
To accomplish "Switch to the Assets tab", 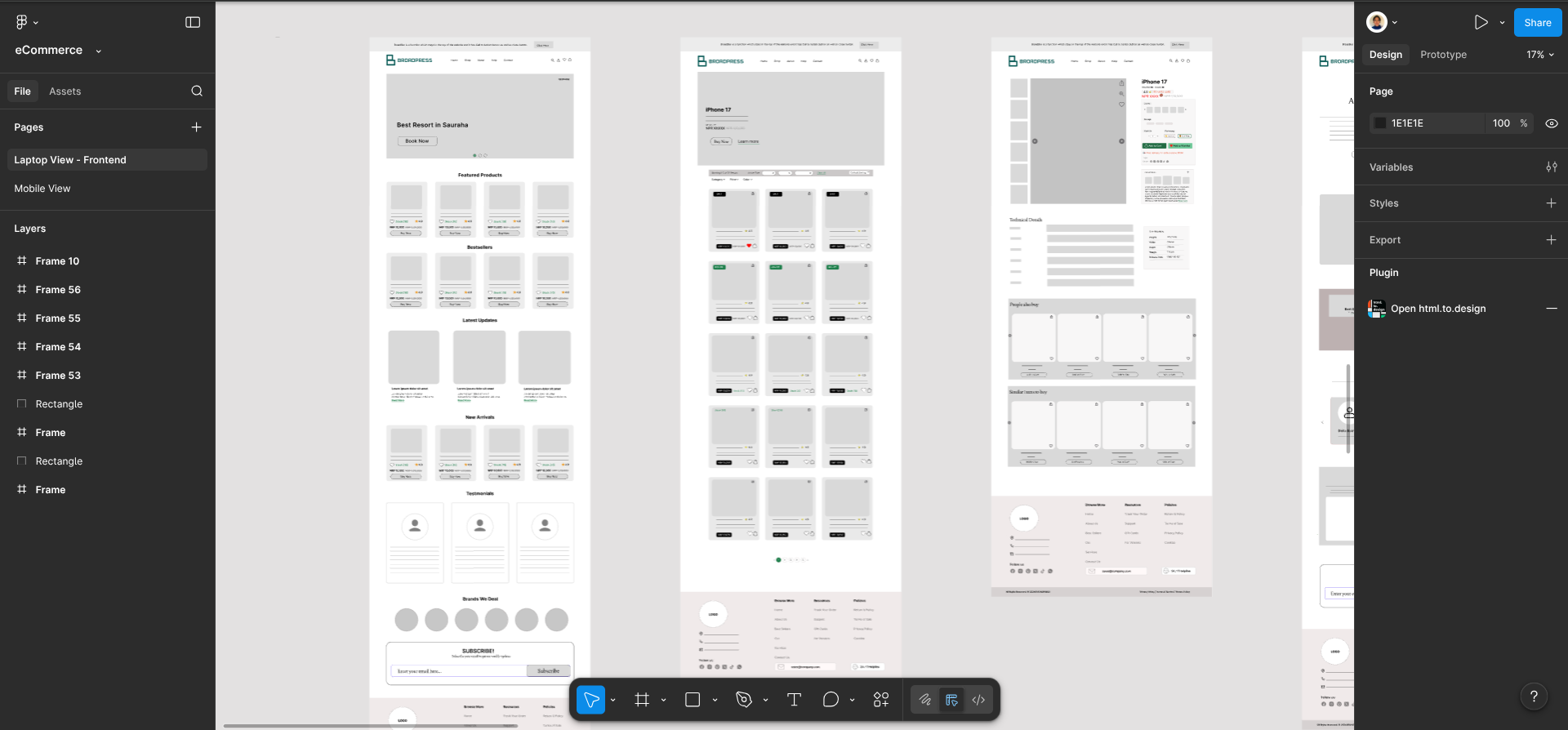I will pyautogui.click(x=65, y=91).
